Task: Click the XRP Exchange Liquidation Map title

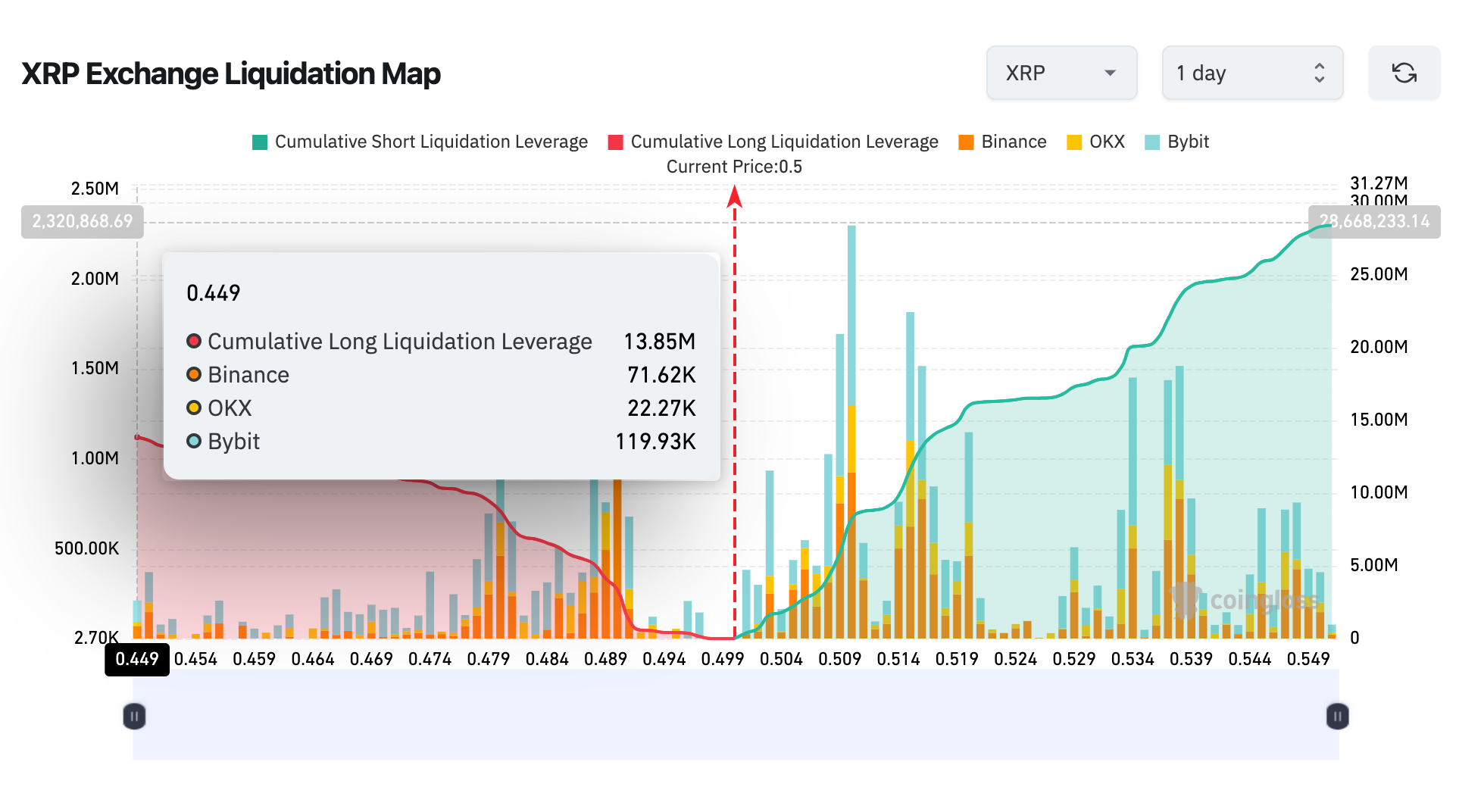Action: [x=231, y=73]
